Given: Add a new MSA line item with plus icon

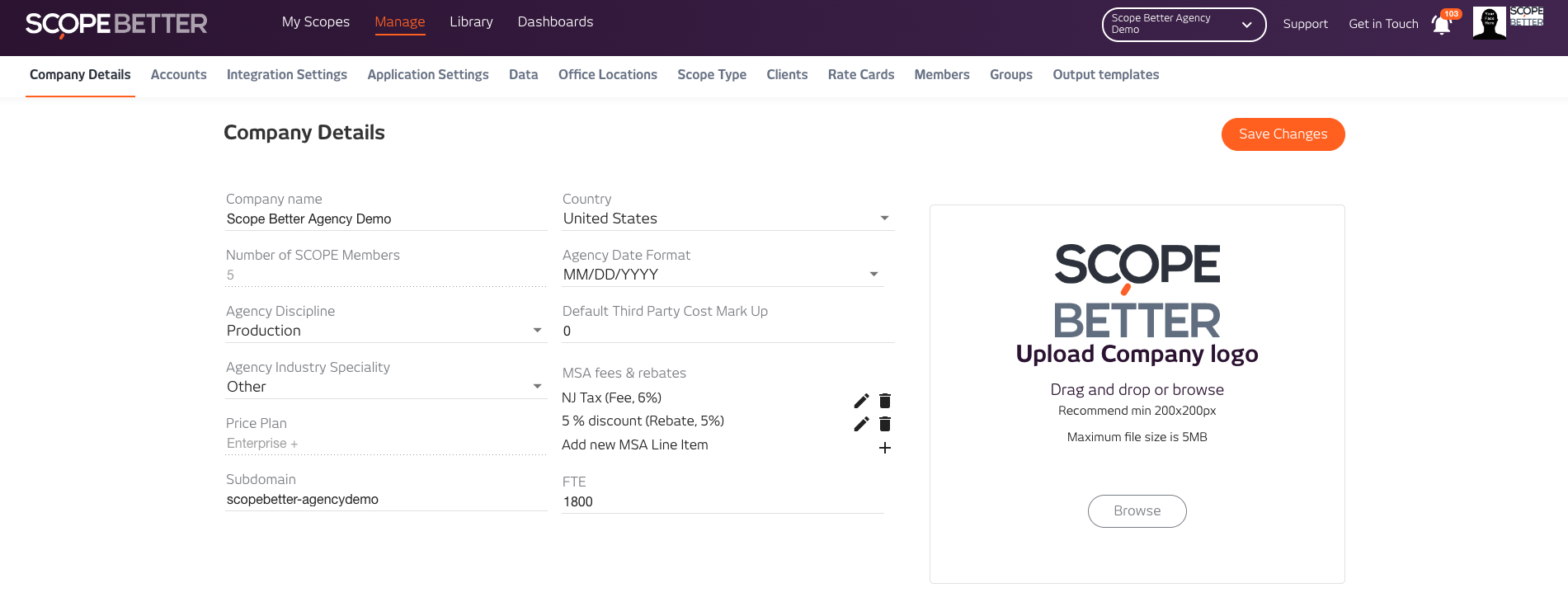Looking at the screenshot, I should tap(885, 448).
